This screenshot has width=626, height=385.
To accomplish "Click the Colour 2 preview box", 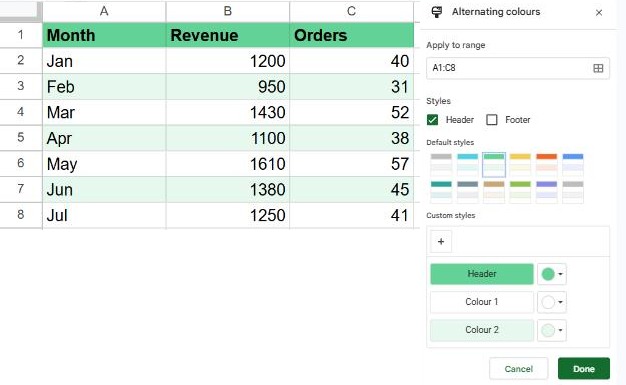I will click(x=481, y=330).
